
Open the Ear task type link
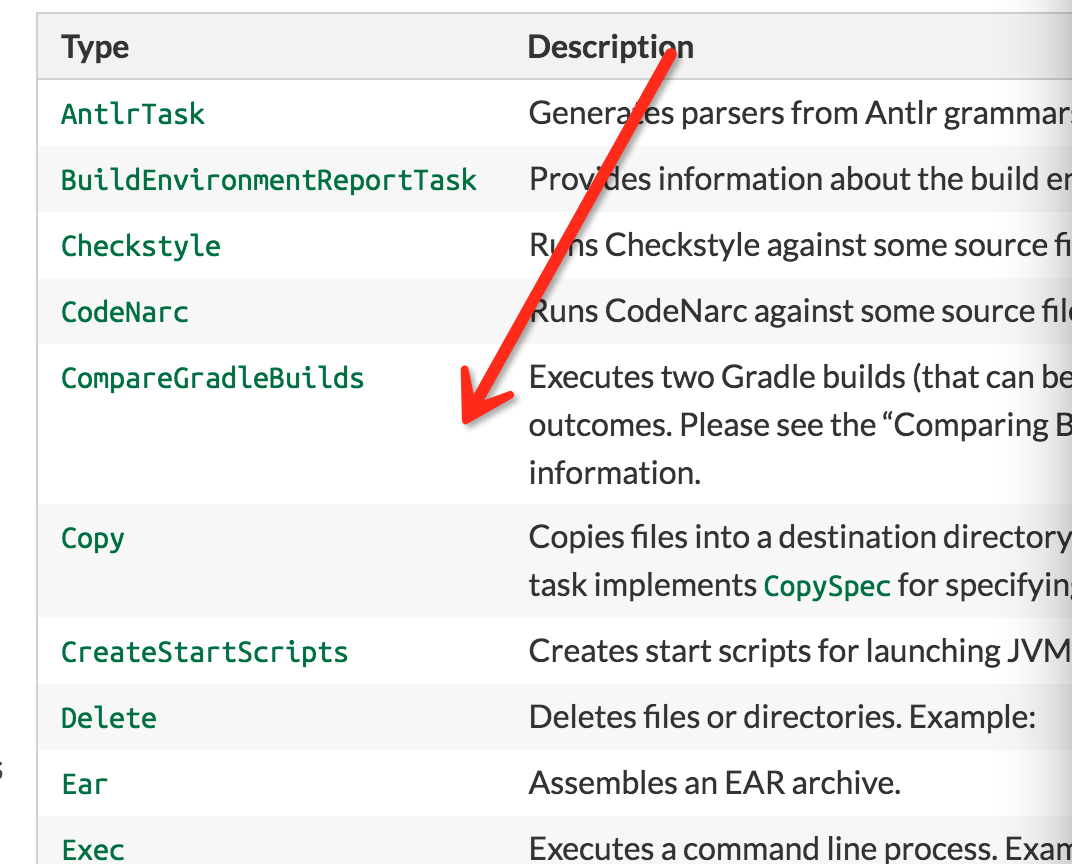(85, 785)
